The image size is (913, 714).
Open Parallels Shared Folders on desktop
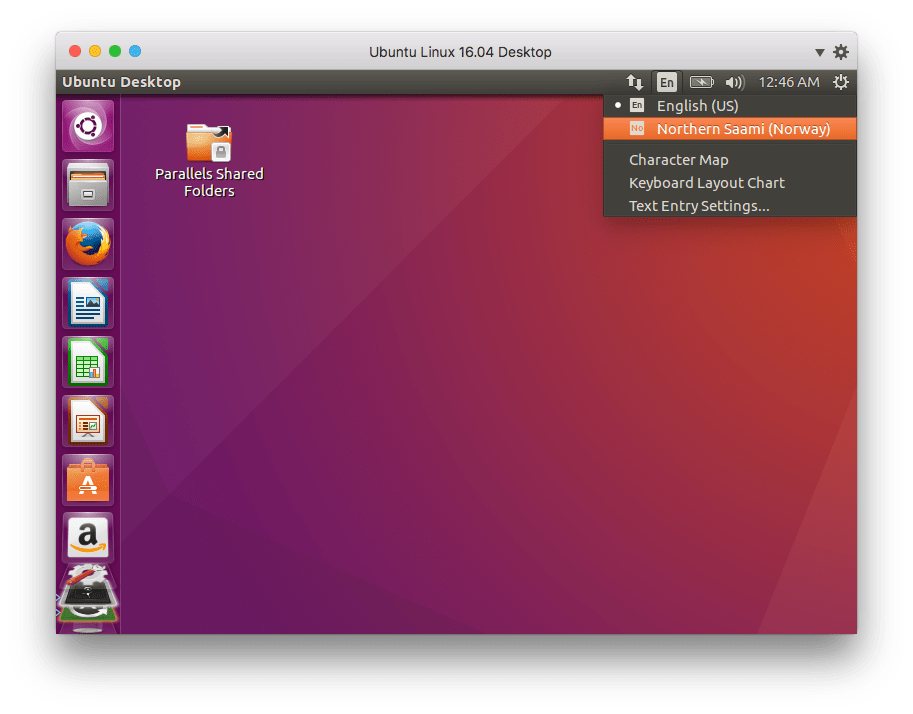tap(208, 144)
